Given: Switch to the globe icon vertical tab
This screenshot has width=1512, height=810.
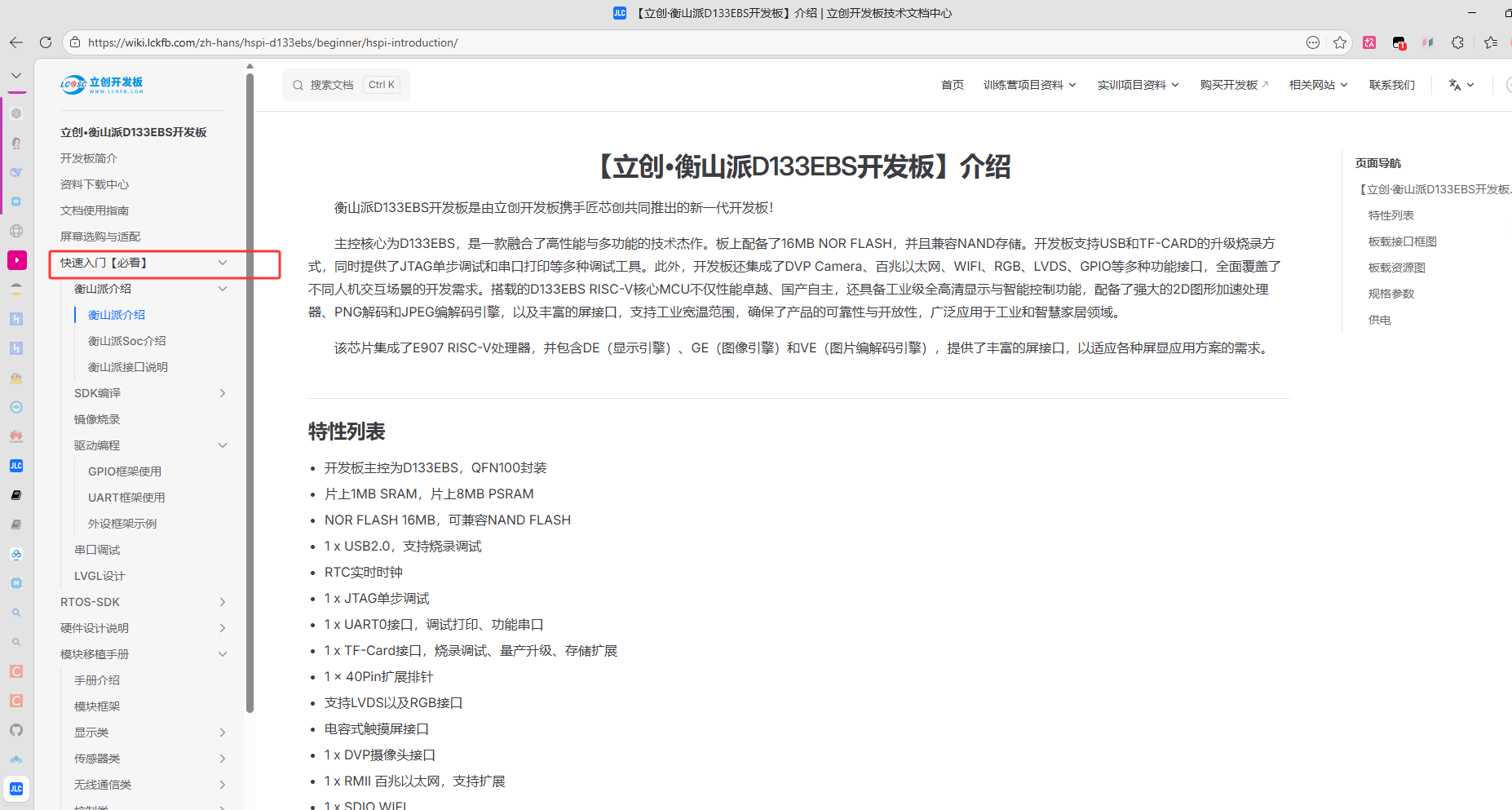Looking at the screenshot, I should pyautogui.click(x=16, y=231).
